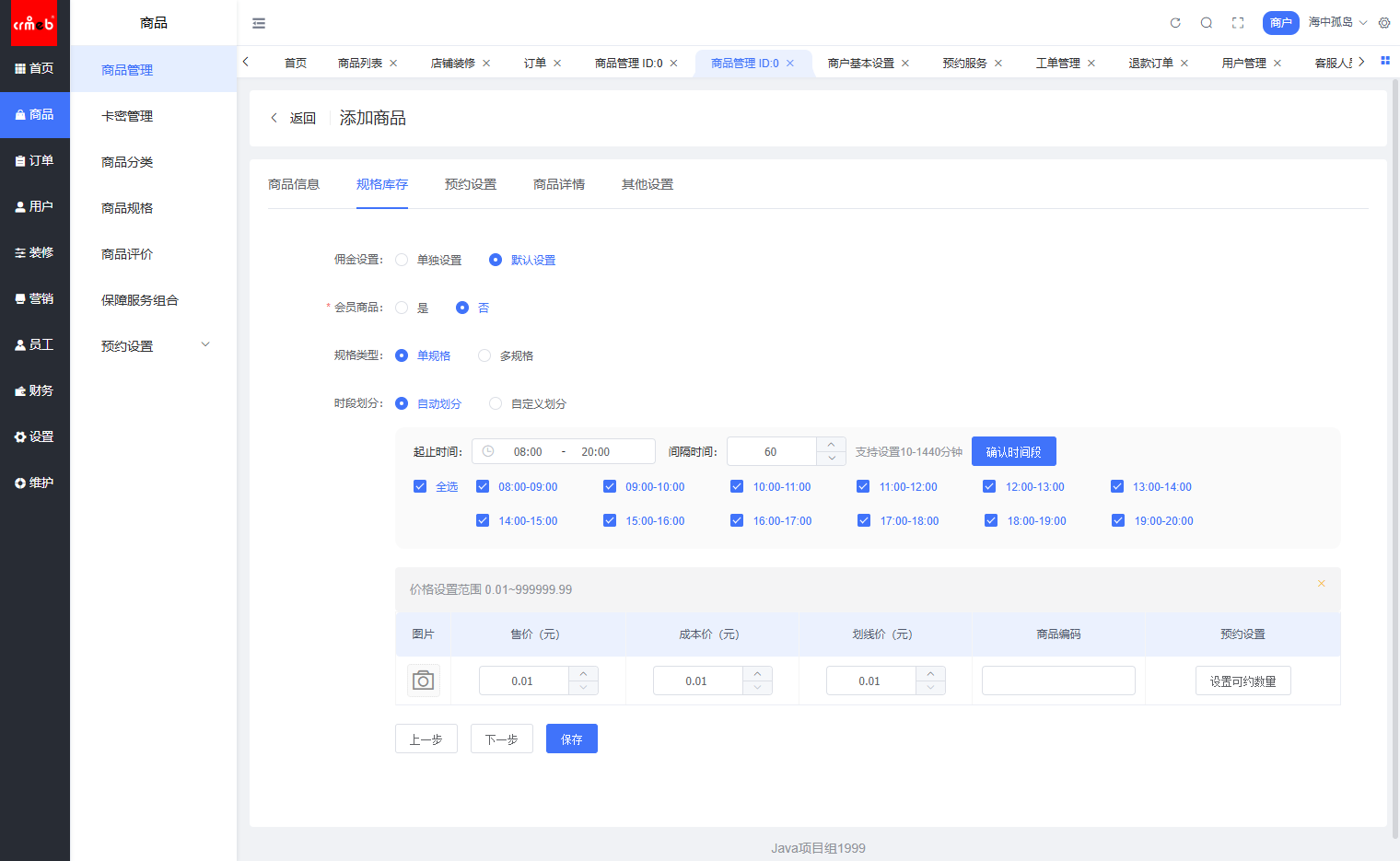This screenshot has width=1400, height=861.
Task: Expand the 预约设置 sidebar submenu
Action: (205, 345)
